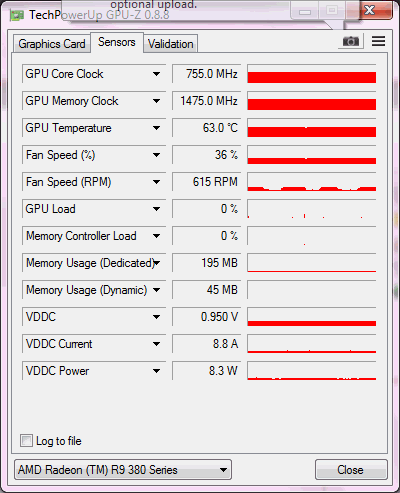Image resolution: width=400 pixels, height=493 pixels.
Task: Click the Fan Speed (RPM) history graph
Action: click(x=312, y=182)
